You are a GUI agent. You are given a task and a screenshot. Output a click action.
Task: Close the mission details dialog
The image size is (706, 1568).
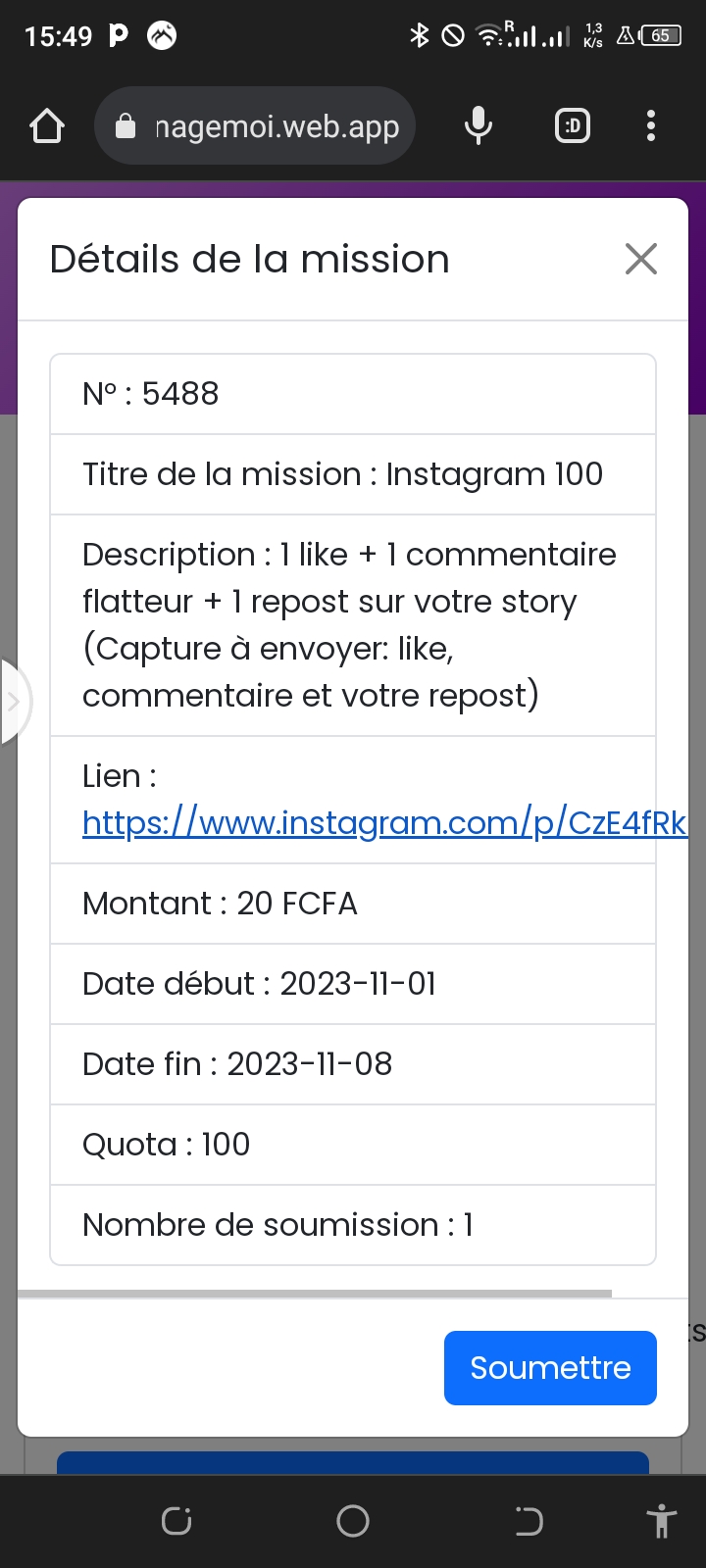click(640, 260)
